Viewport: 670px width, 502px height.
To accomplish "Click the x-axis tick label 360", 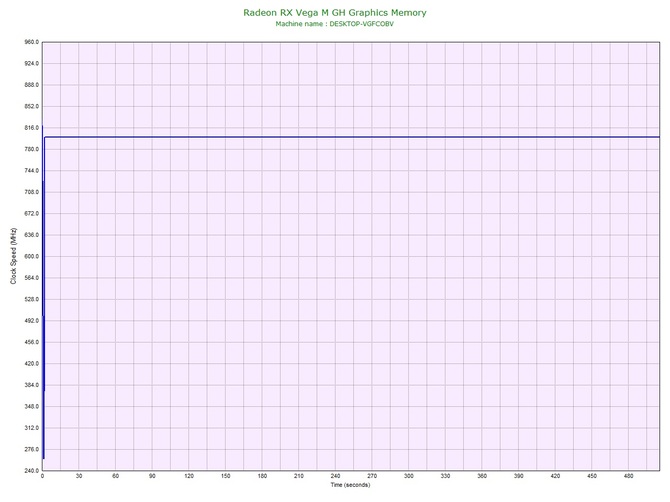I will click(x=482, y=476).
